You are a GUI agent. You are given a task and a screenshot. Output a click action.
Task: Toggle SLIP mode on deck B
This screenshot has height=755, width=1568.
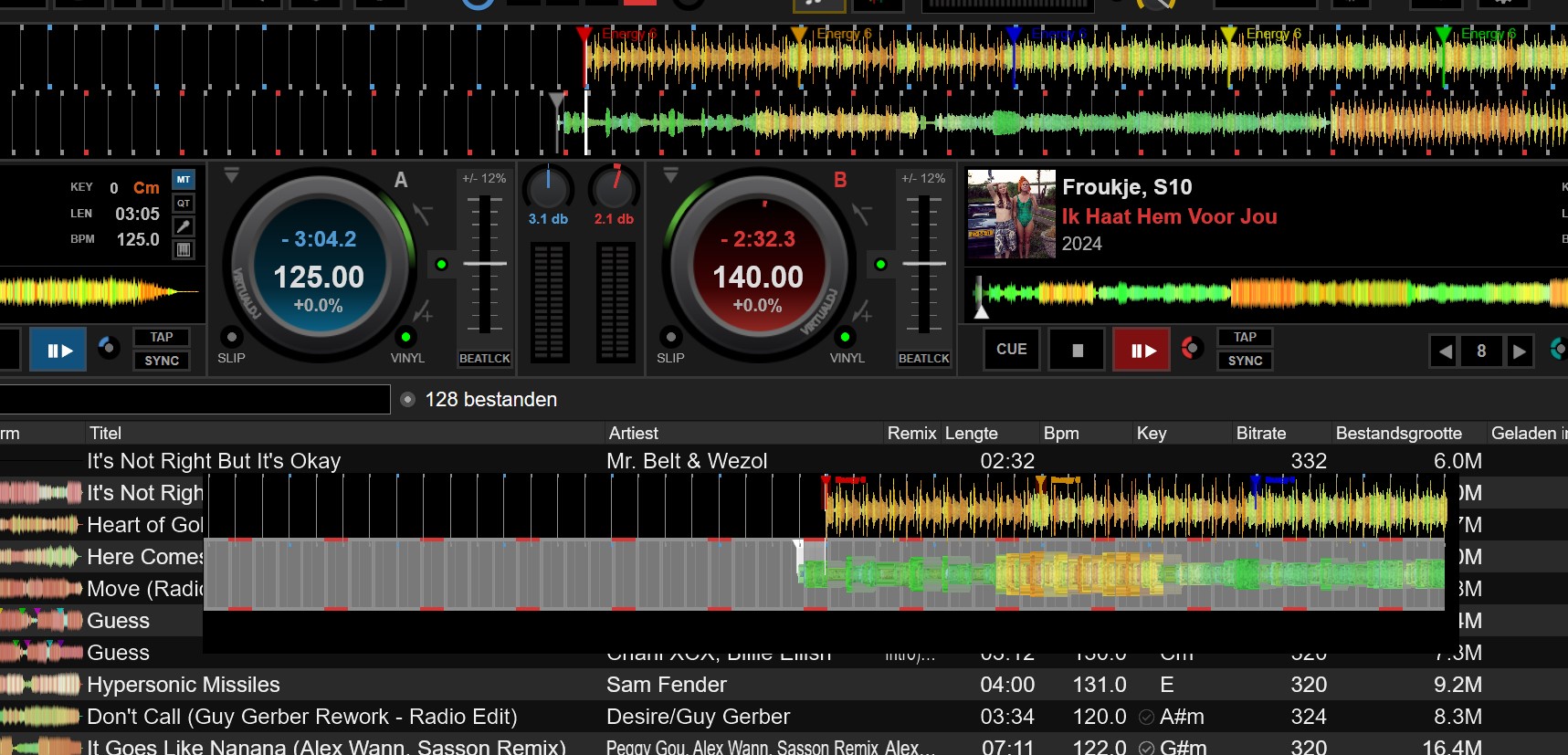[671, 337]
